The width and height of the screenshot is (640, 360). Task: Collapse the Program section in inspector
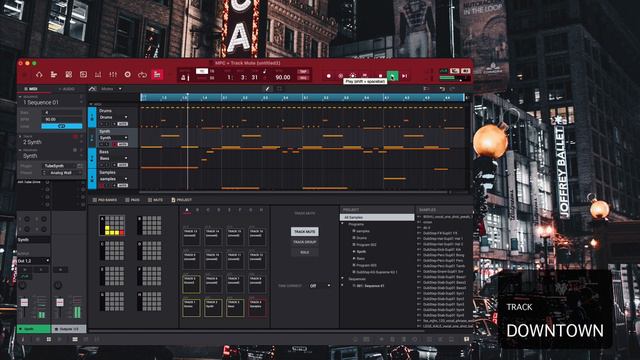tap(20, 150)
